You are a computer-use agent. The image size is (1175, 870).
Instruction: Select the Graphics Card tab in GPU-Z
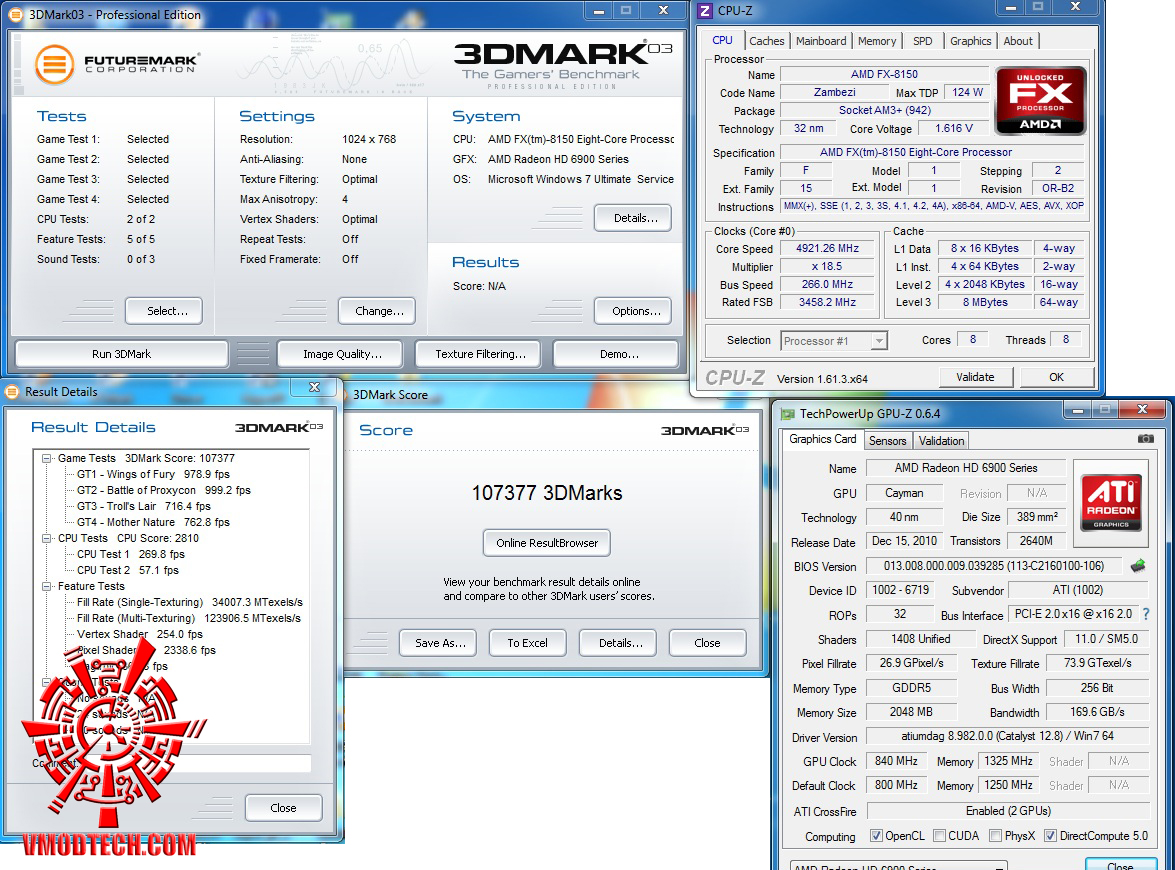click(822, 439)
